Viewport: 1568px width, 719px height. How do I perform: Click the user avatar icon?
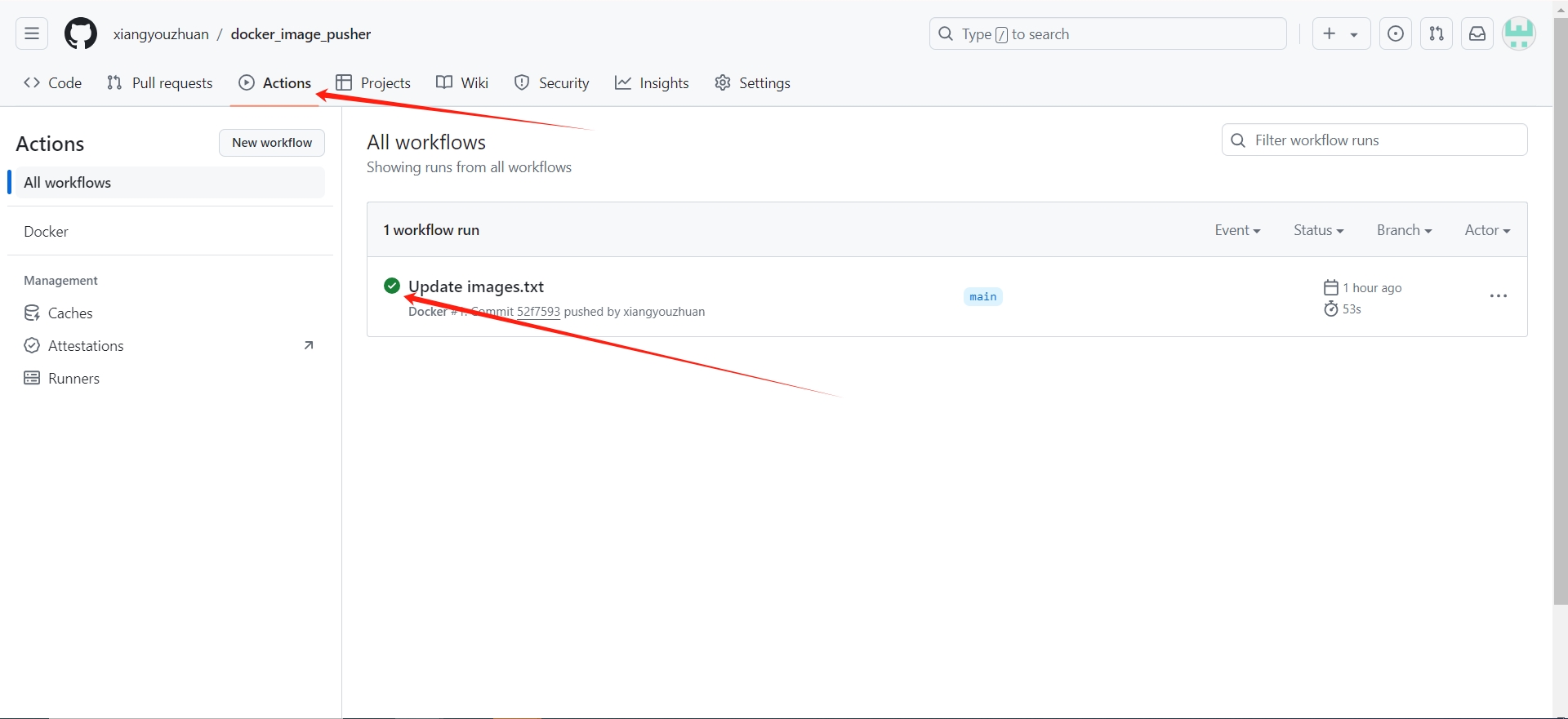click(1519, 33)
